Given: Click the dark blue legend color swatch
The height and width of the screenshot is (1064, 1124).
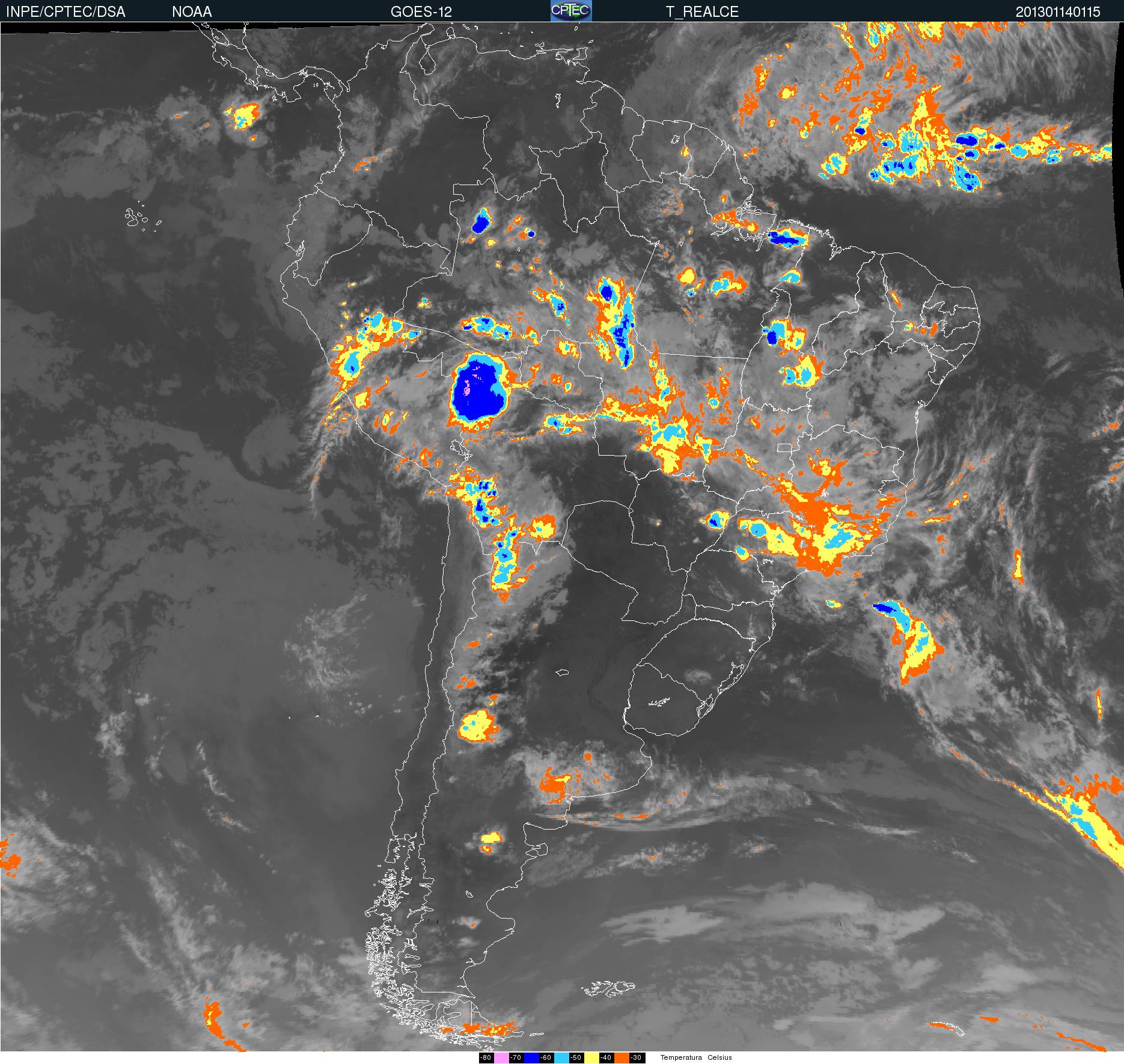Looking at the screenshot, I should click(531, 1057).
